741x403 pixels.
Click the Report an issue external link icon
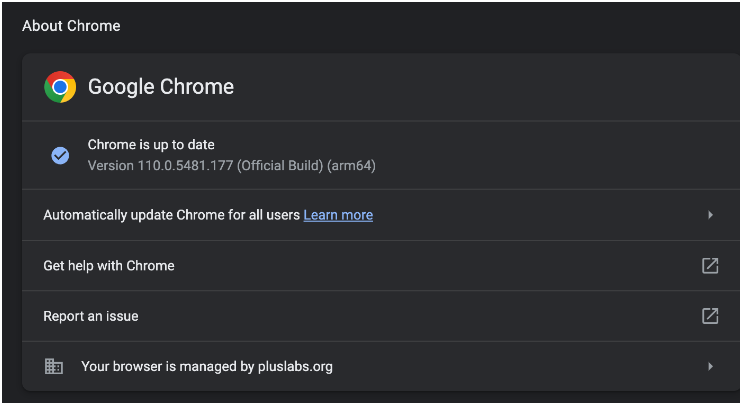click(709, 316)
